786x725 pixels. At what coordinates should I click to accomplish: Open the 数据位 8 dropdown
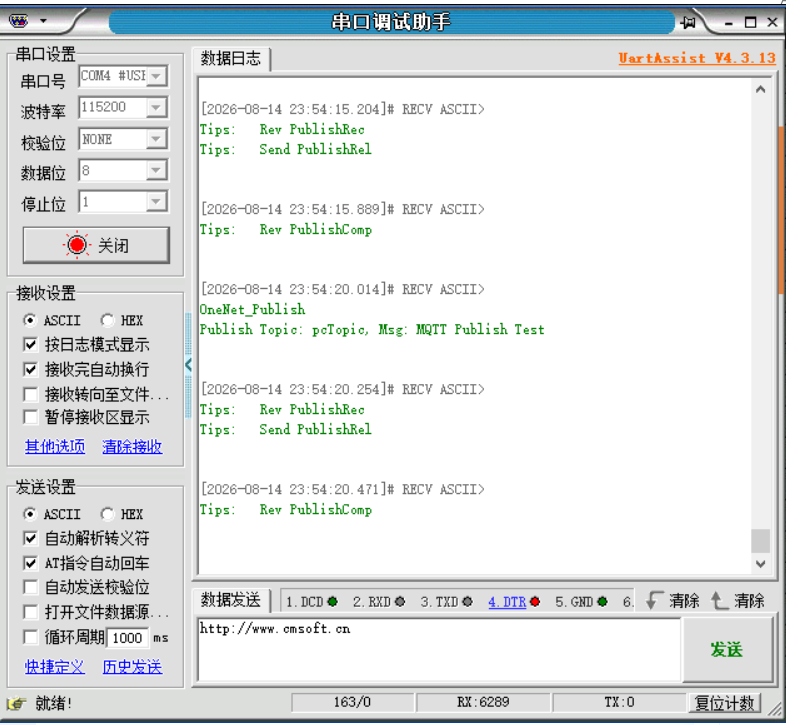pos(156,170)
